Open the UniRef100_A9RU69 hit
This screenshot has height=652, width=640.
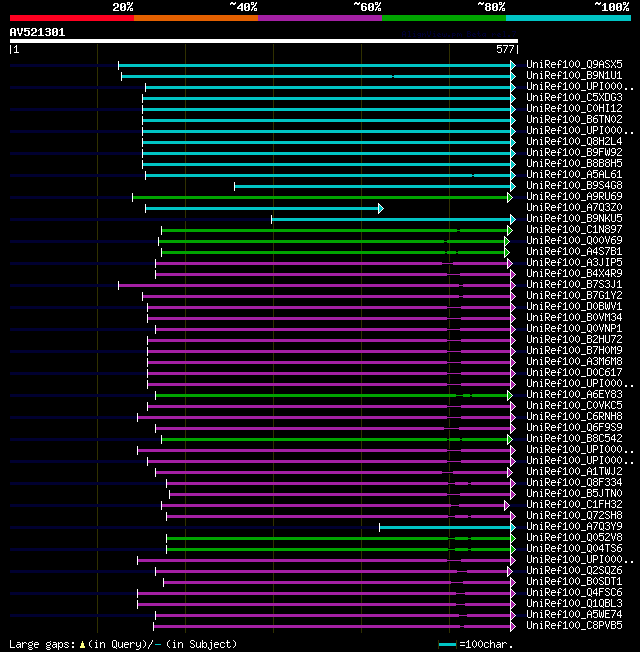(574, 196)
